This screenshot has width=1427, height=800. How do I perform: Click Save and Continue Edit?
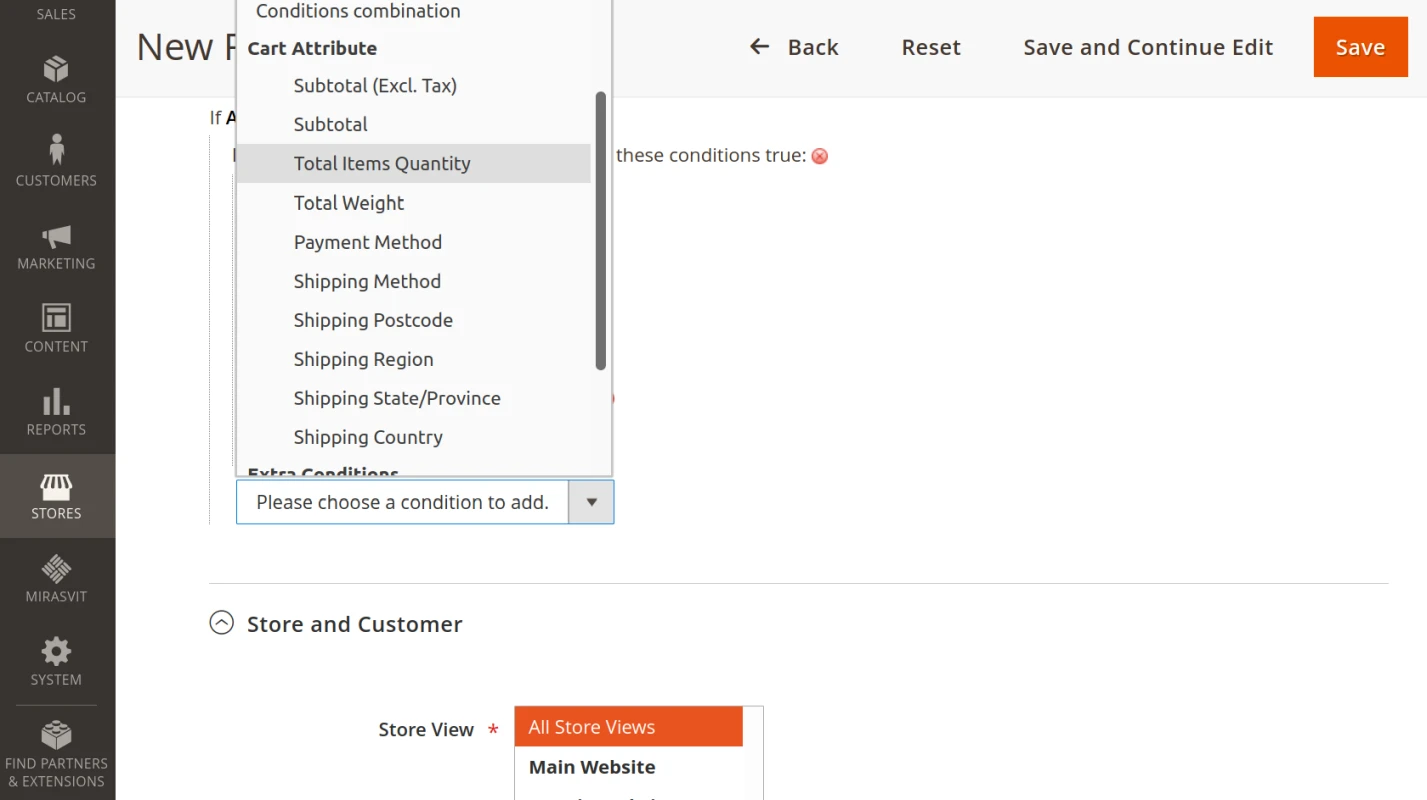point(1147,46)
